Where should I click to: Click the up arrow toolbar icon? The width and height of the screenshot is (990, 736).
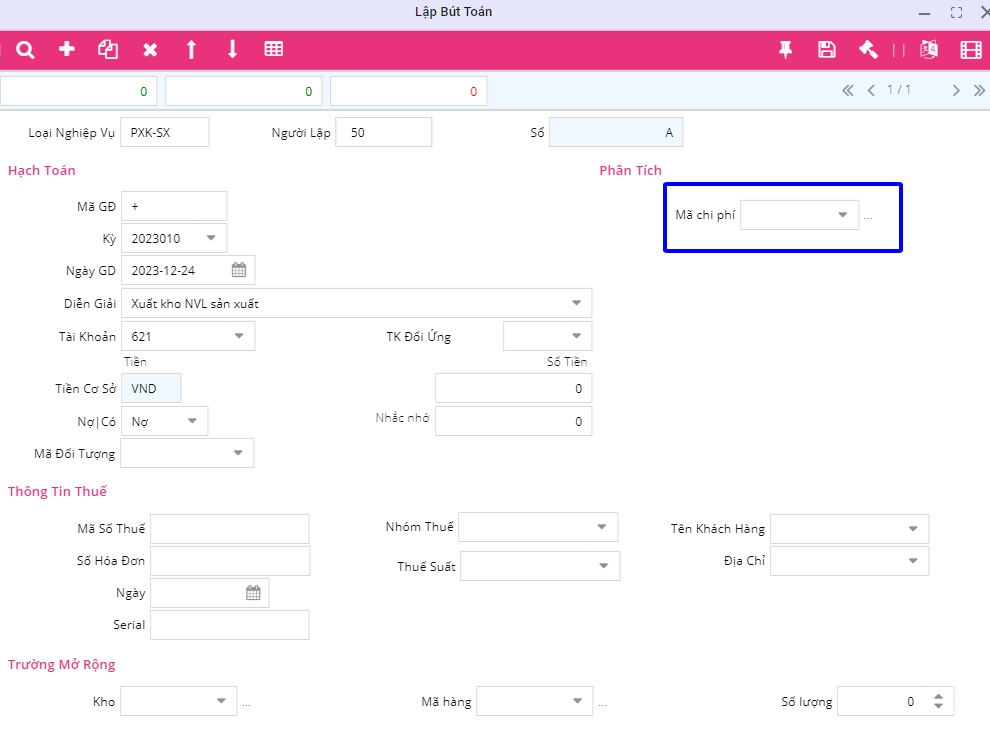click(x=191, y=50)
